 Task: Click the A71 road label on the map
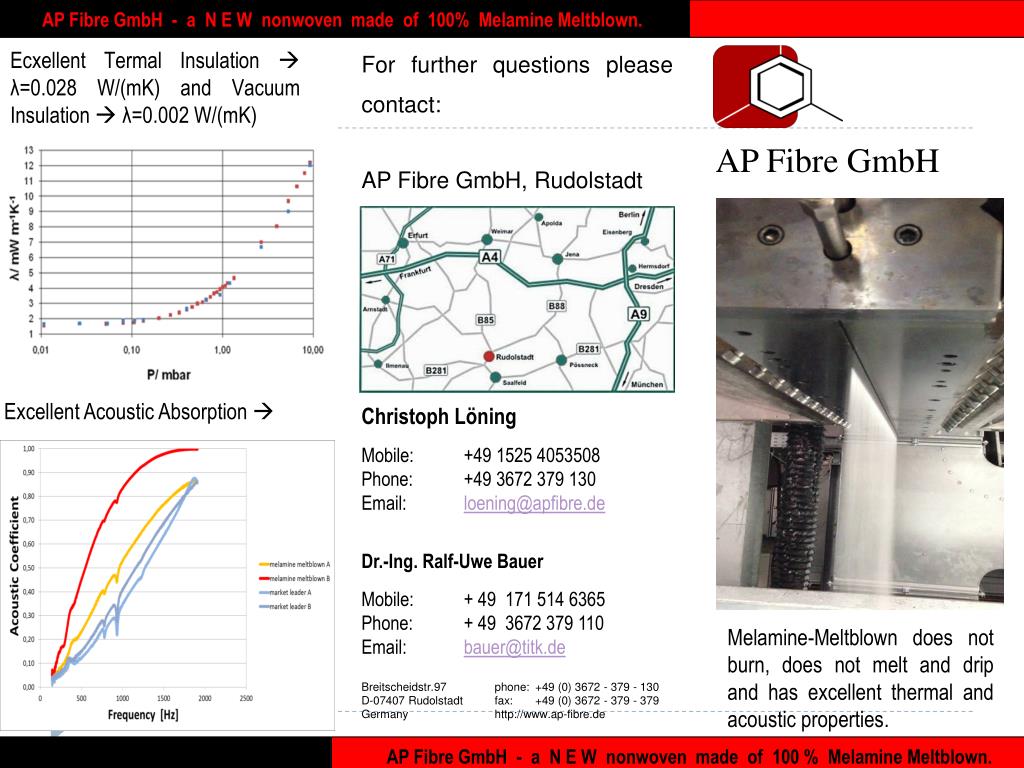coord(387,259)
